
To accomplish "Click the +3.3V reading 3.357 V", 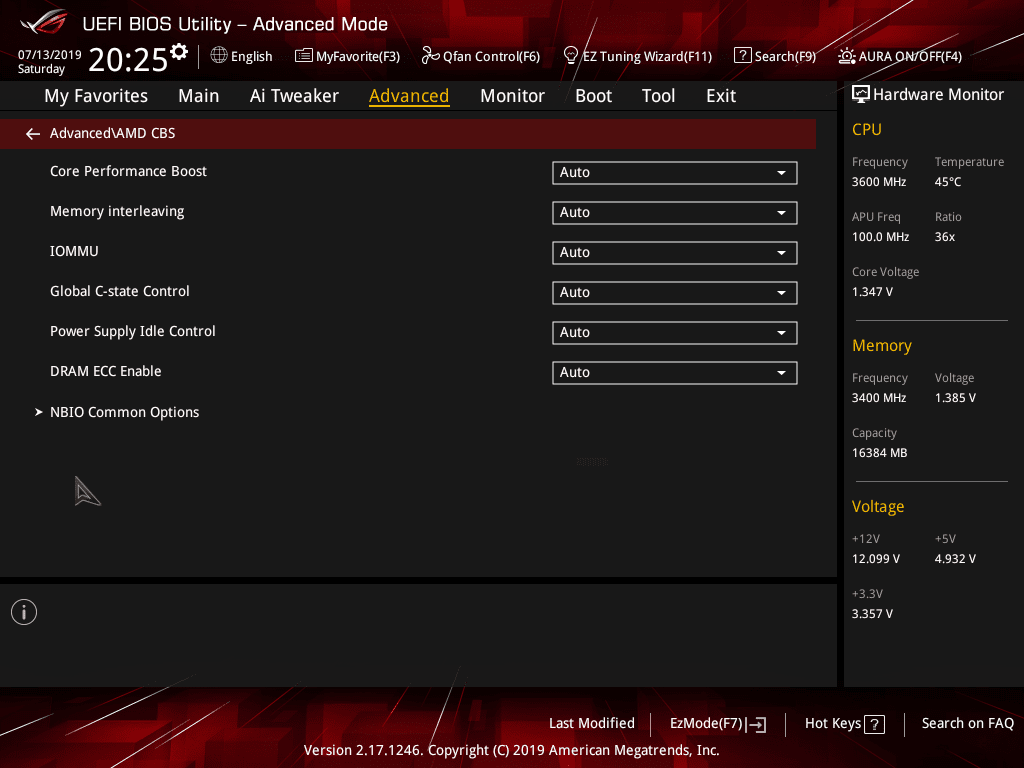I will click(x=872, y=614).
